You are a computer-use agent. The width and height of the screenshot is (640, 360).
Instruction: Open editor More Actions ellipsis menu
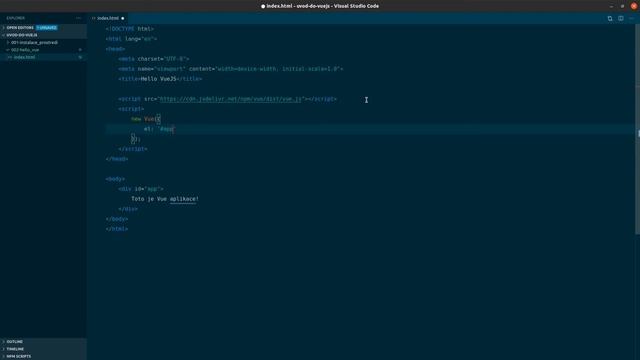[x=631, y=18]
